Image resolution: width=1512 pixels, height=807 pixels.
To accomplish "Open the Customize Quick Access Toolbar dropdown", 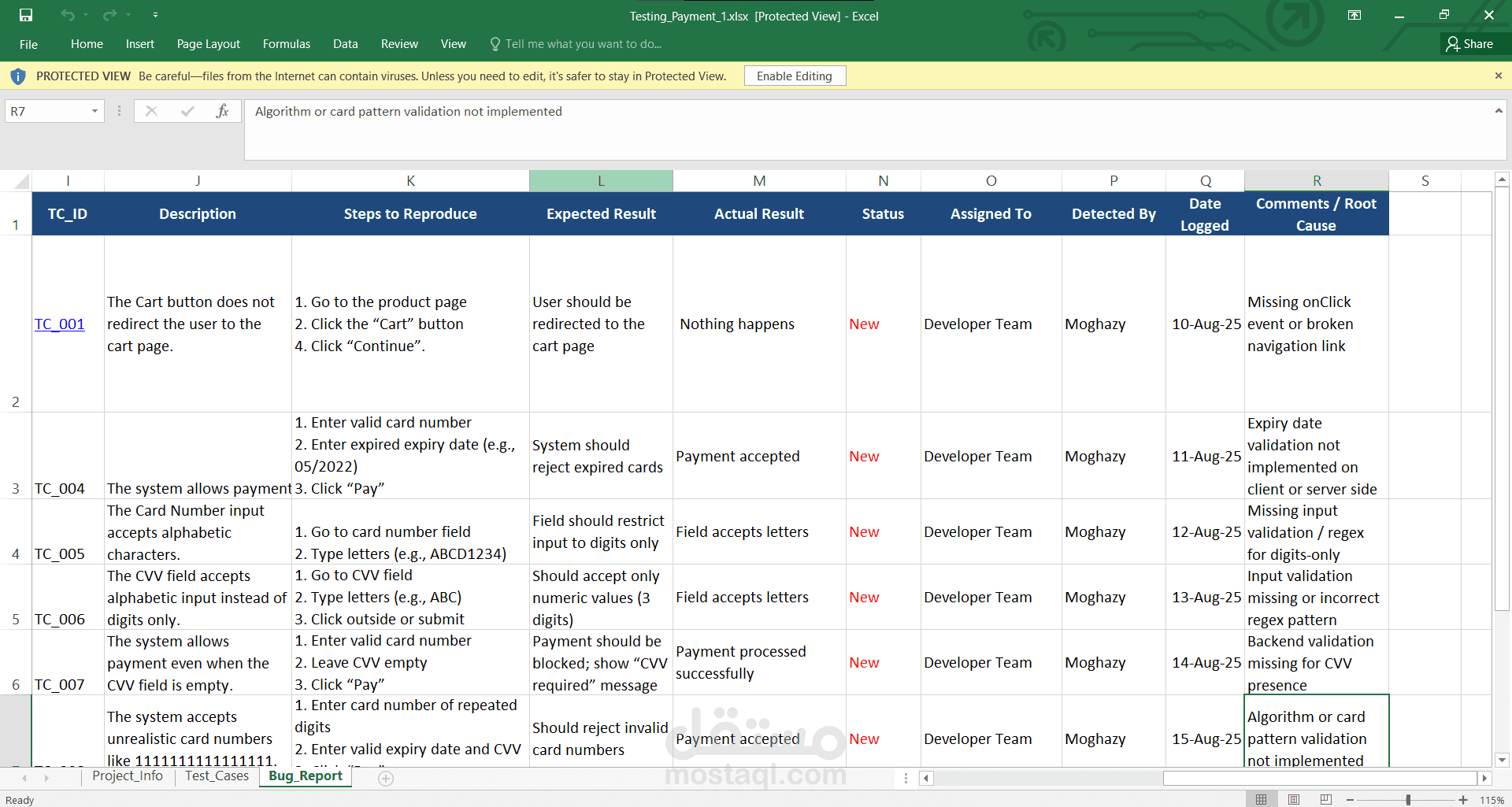I will pyautogui.click(x=155, y=15).
